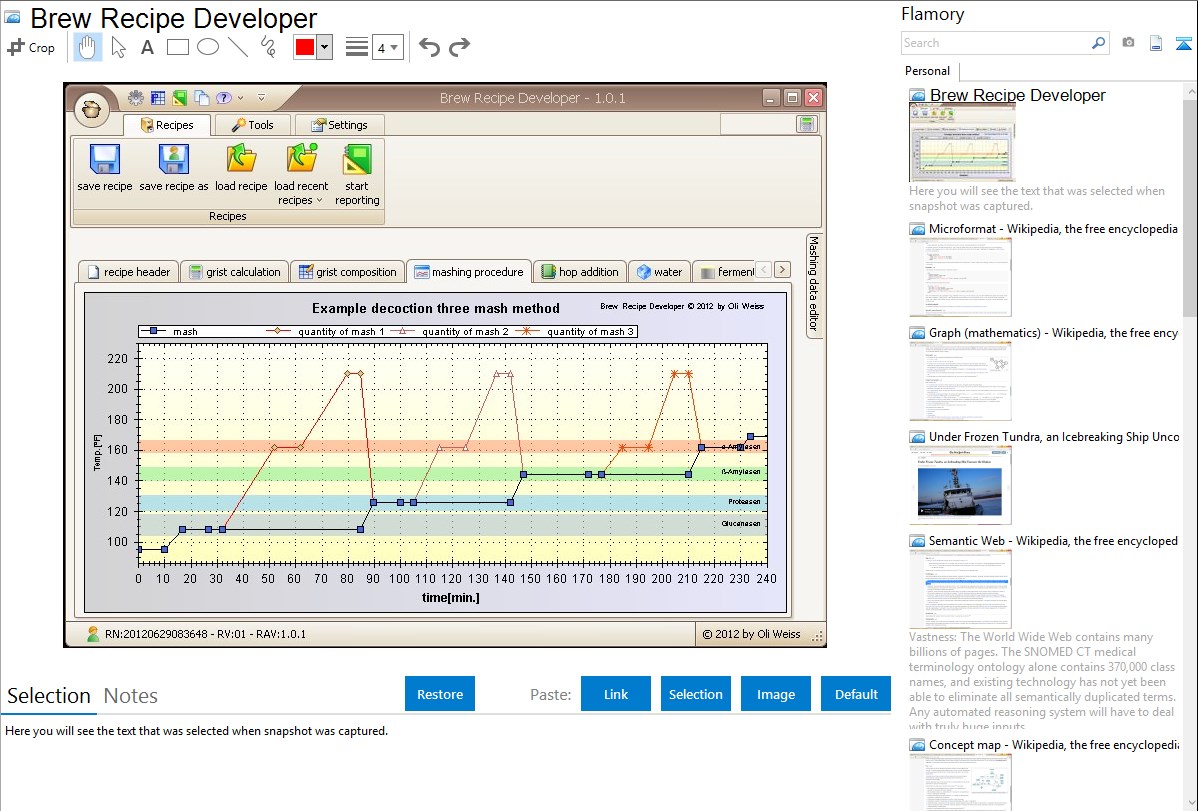Select the freehand scribble tool
Screen dimensions: 1198x811
[x=268, y=47]
